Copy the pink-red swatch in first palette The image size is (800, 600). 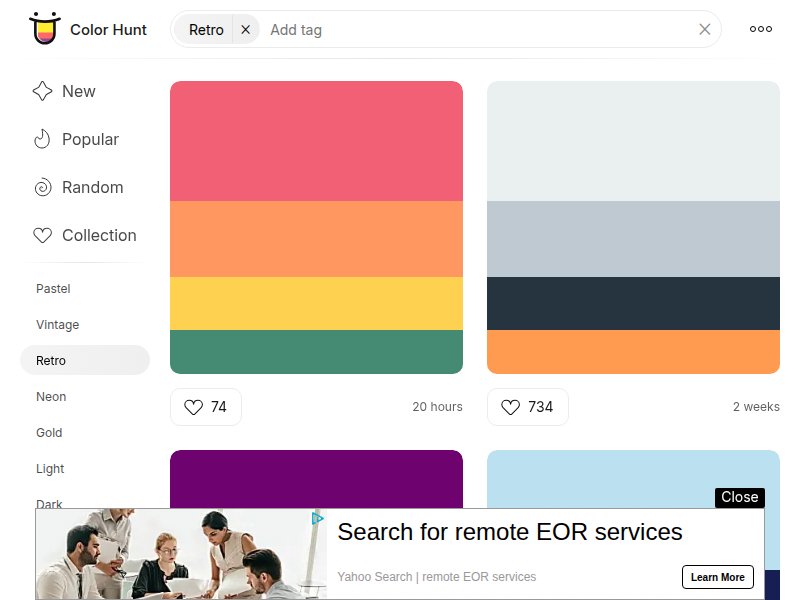point(316,141)
